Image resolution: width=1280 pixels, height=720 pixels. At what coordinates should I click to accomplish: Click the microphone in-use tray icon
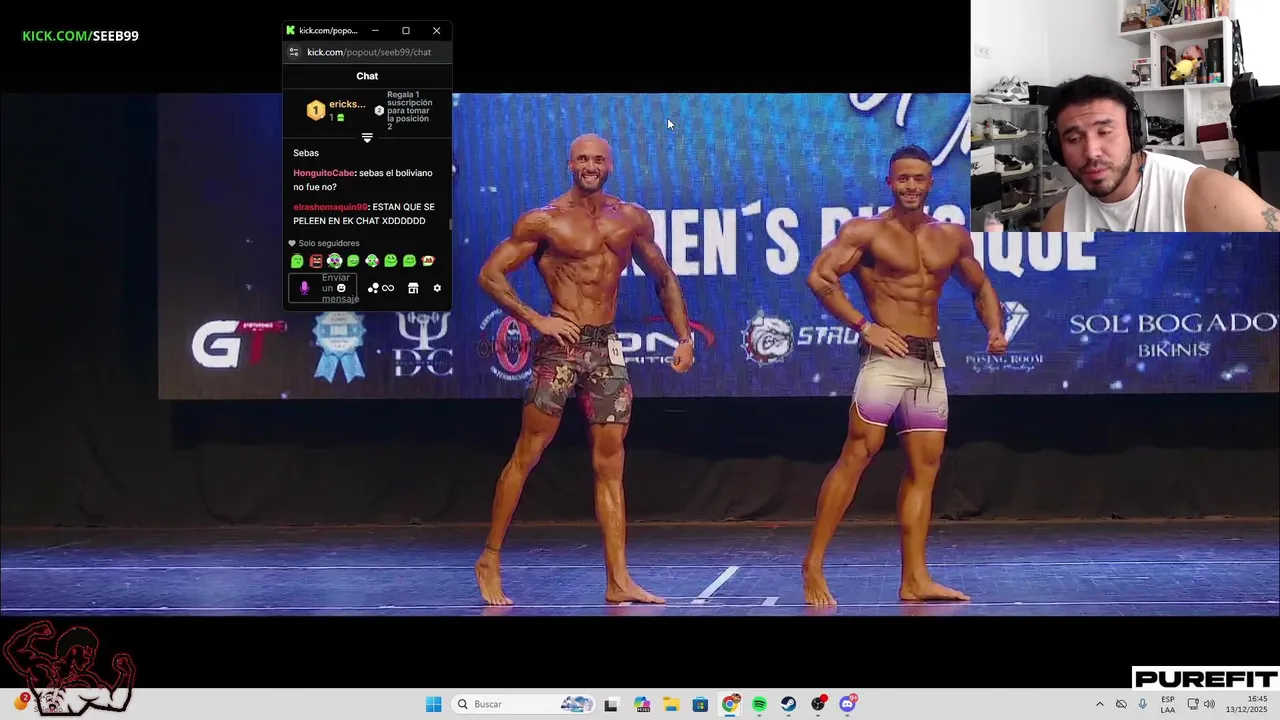tap(1142, 704)
